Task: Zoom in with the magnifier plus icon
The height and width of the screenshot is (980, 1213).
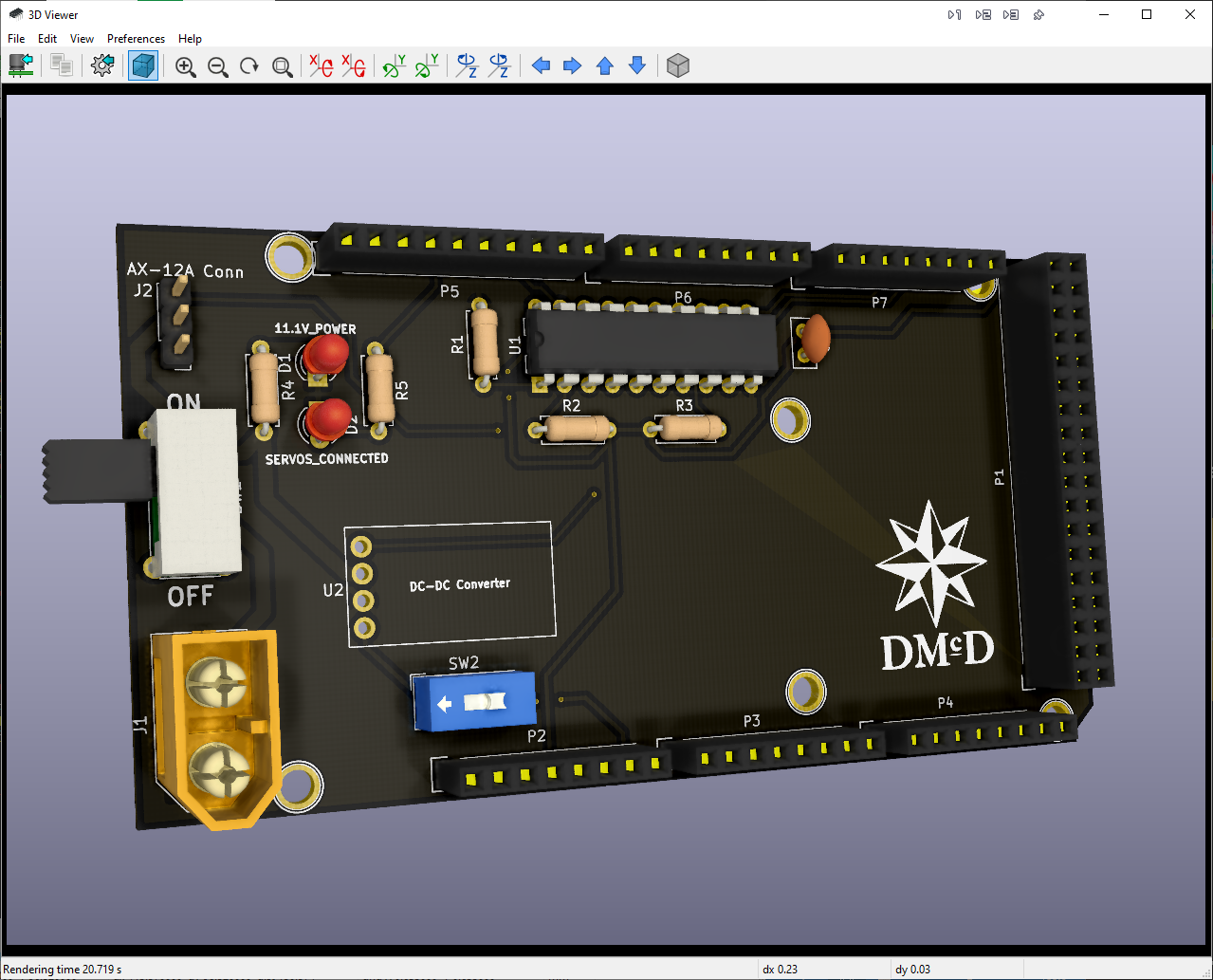Action: [186, 66]
